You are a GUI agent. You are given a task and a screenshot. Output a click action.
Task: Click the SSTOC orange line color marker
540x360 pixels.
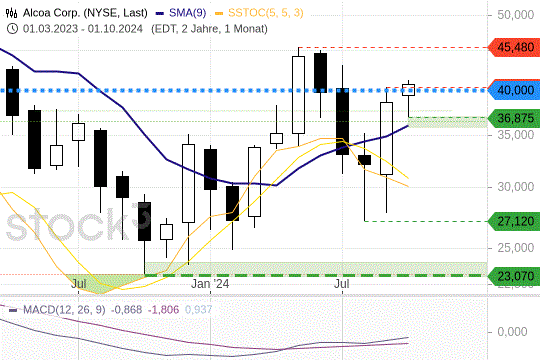[219, 14]
